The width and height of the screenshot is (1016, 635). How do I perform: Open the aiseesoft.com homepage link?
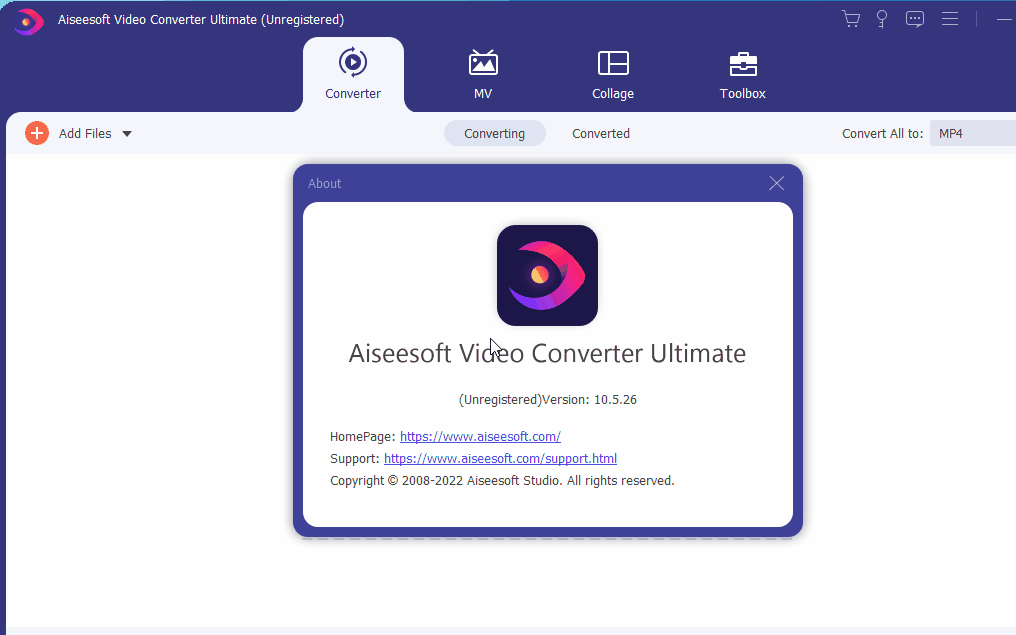(x=480, y=437)
